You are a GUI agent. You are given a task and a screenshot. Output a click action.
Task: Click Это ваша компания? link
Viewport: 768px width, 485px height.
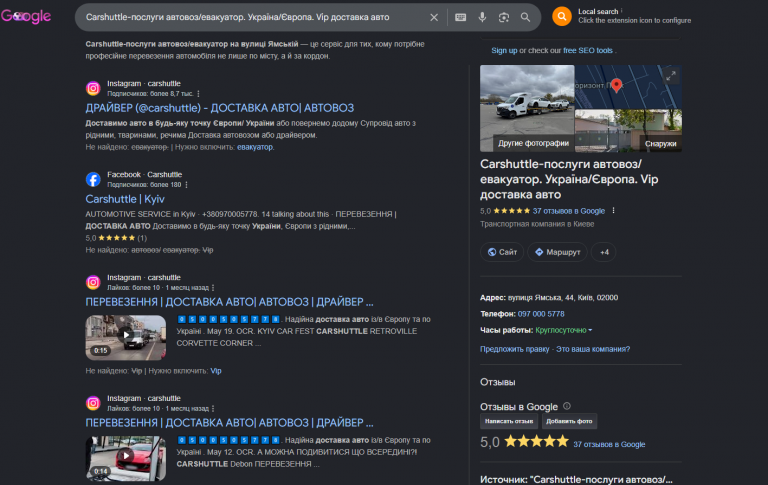coord(593,349)
